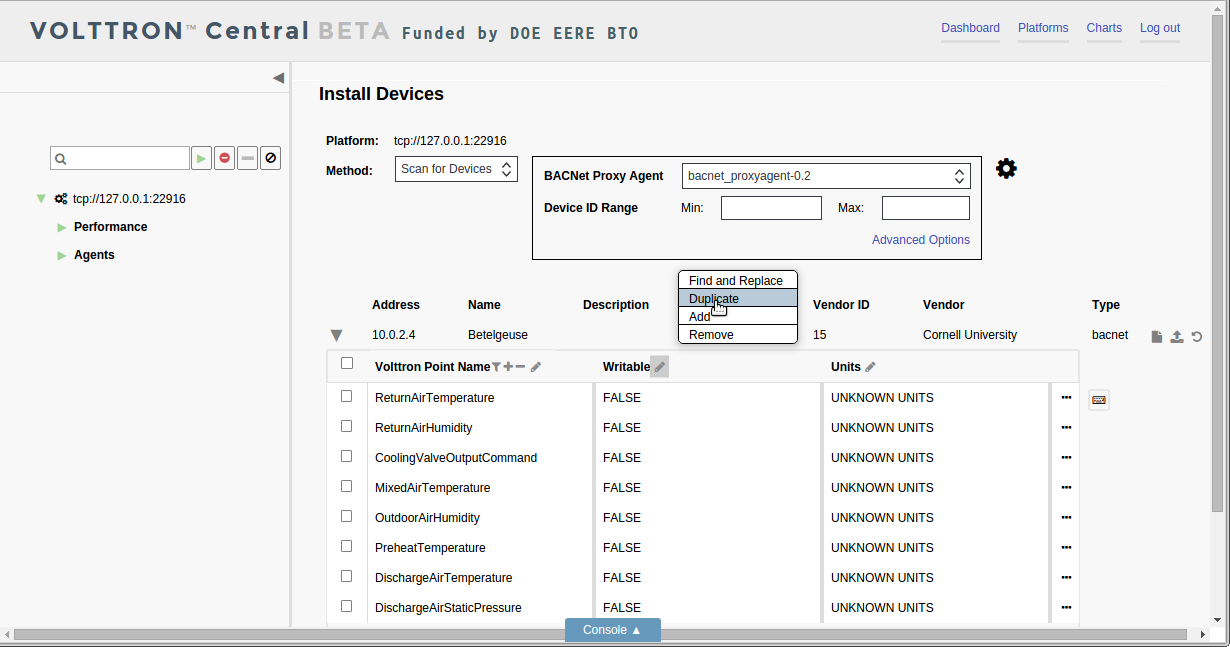Check the DischargeAirTemperature row checkbox
Viewport: 1230px width, 647px height.
347,576
